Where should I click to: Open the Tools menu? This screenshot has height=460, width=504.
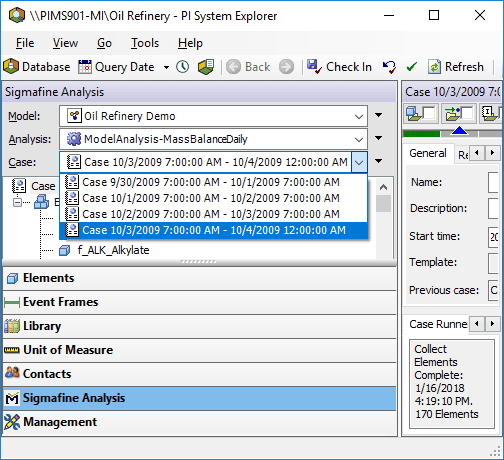(145, 43)
